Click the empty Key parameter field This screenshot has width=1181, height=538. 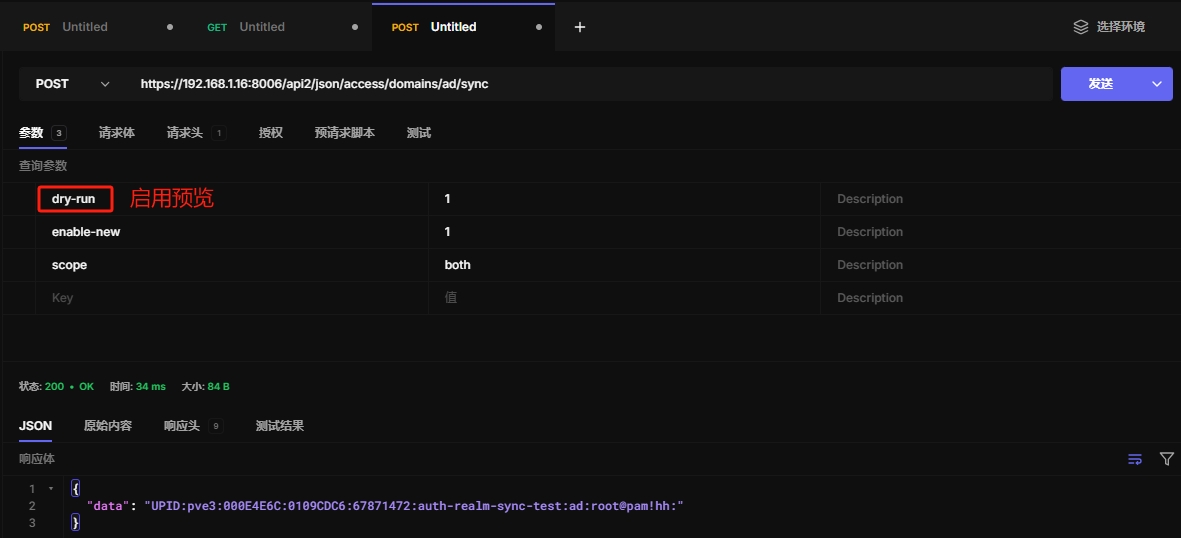pos(230,298)
